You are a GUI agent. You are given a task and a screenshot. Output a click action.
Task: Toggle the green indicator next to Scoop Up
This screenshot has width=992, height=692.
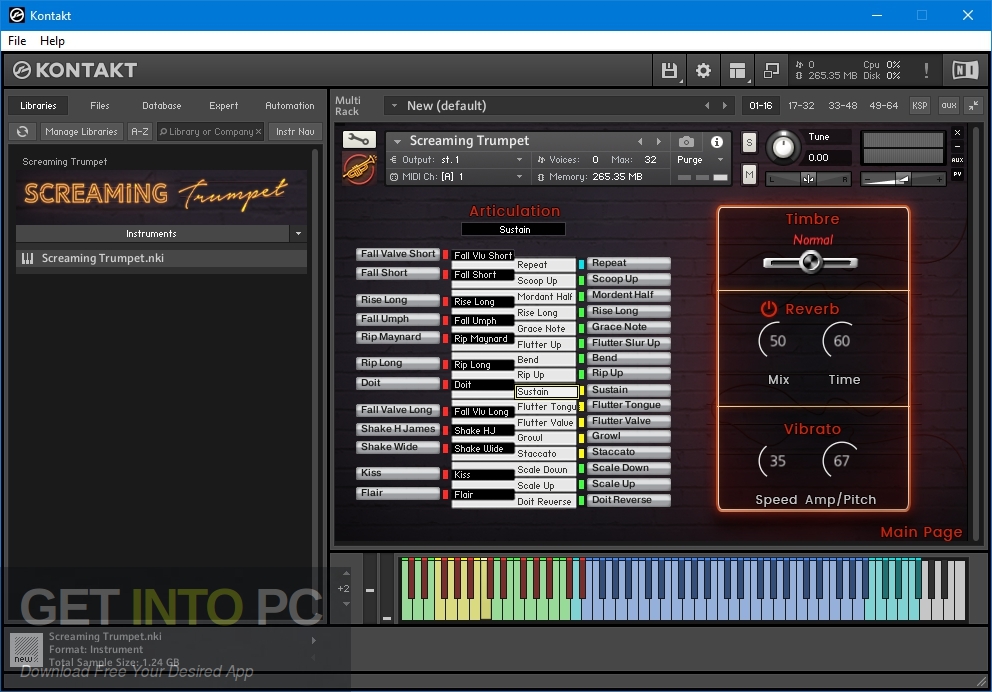tap(581, 280)
